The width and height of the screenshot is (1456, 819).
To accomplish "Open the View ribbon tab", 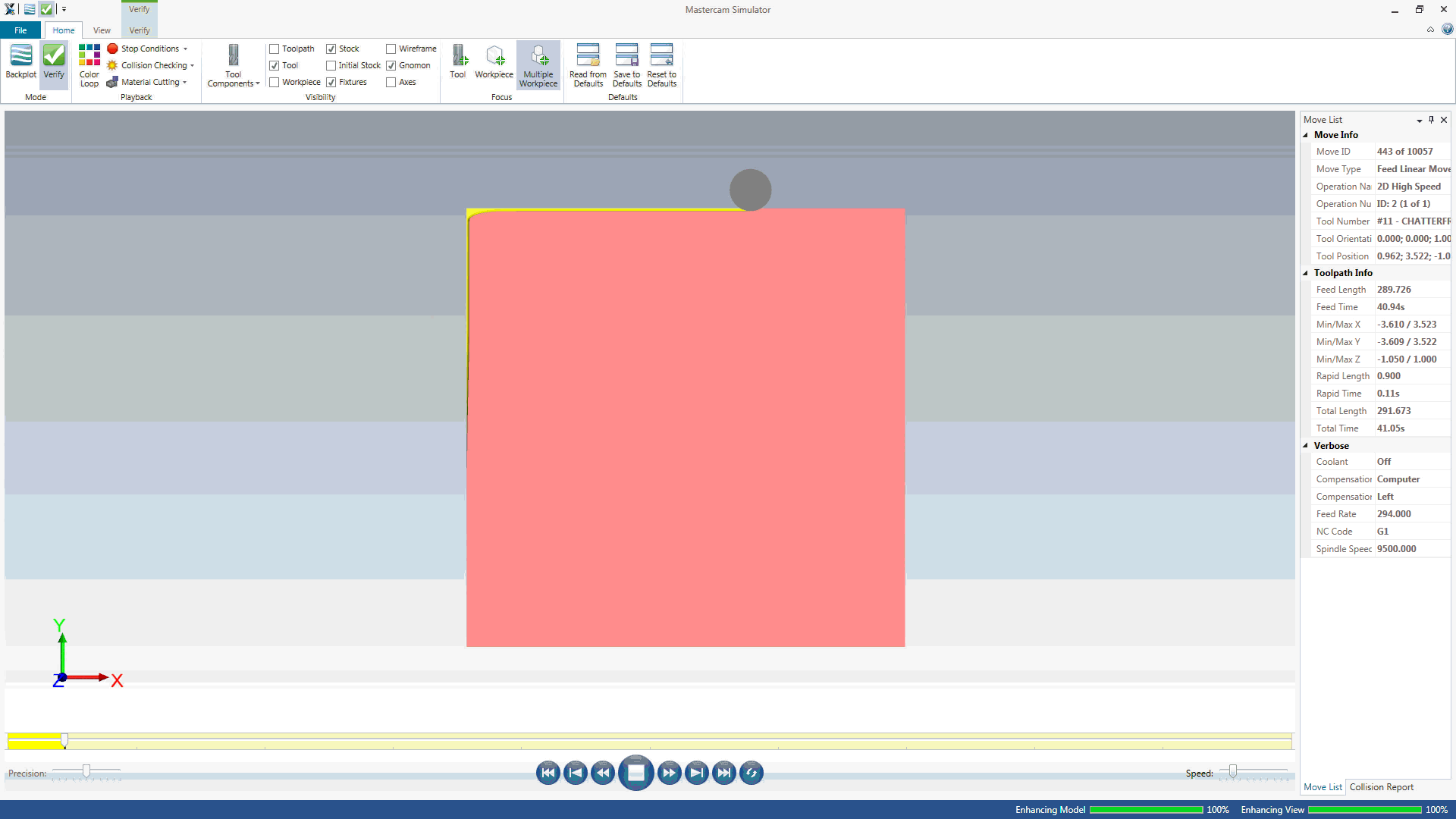I will pyautogui.click(x=102, y=30).
